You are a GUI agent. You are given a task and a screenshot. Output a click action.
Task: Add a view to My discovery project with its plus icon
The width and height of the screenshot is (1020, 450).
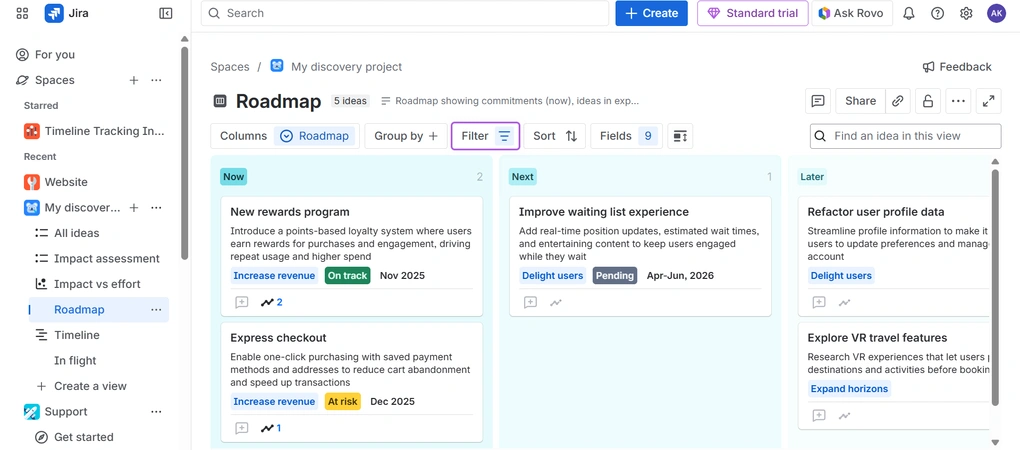click(x=134, y=207)
